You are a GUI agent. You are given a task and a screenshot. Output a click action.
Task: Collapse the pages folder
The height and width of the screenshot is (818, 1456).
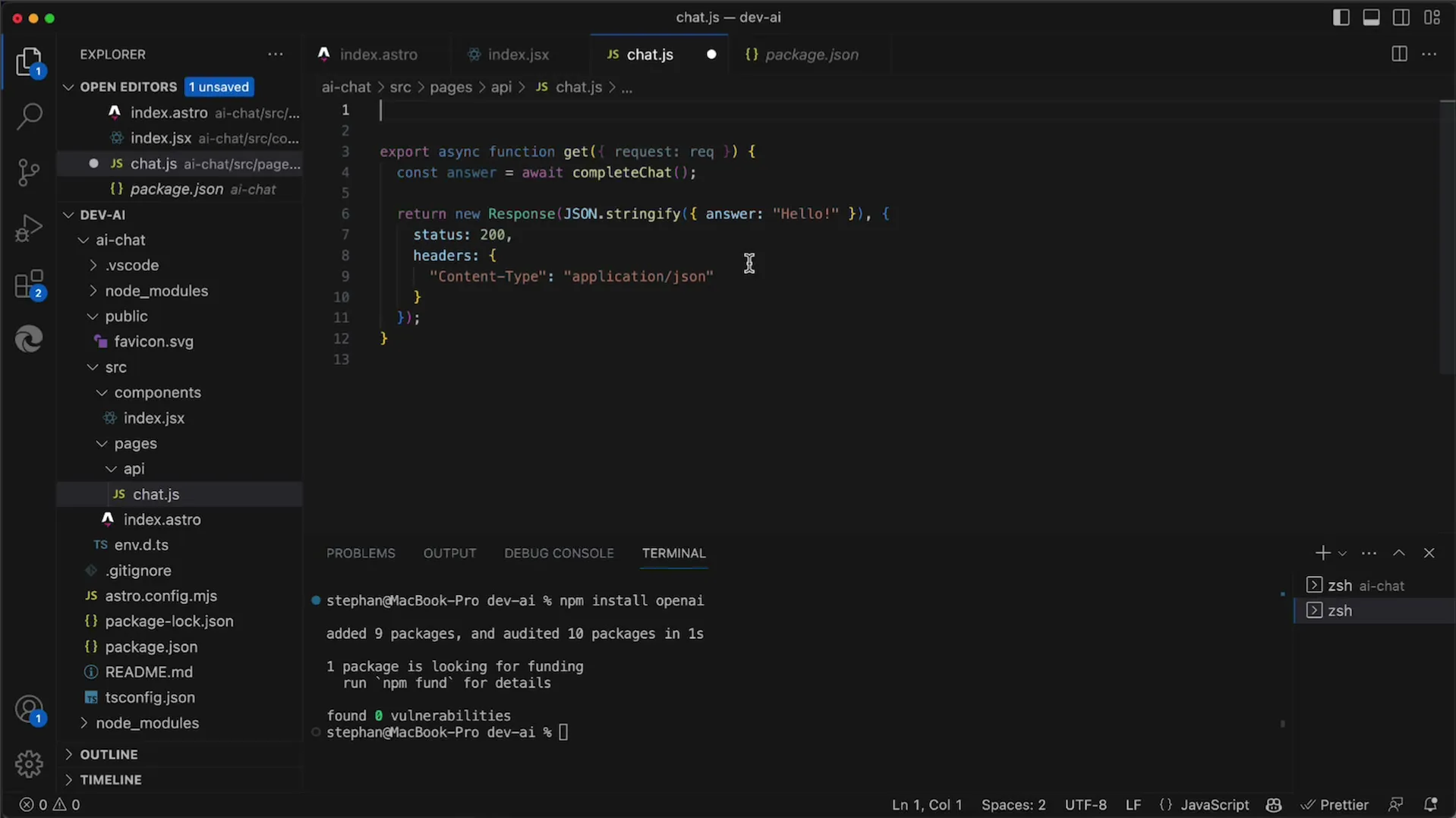tap(102, 443)
